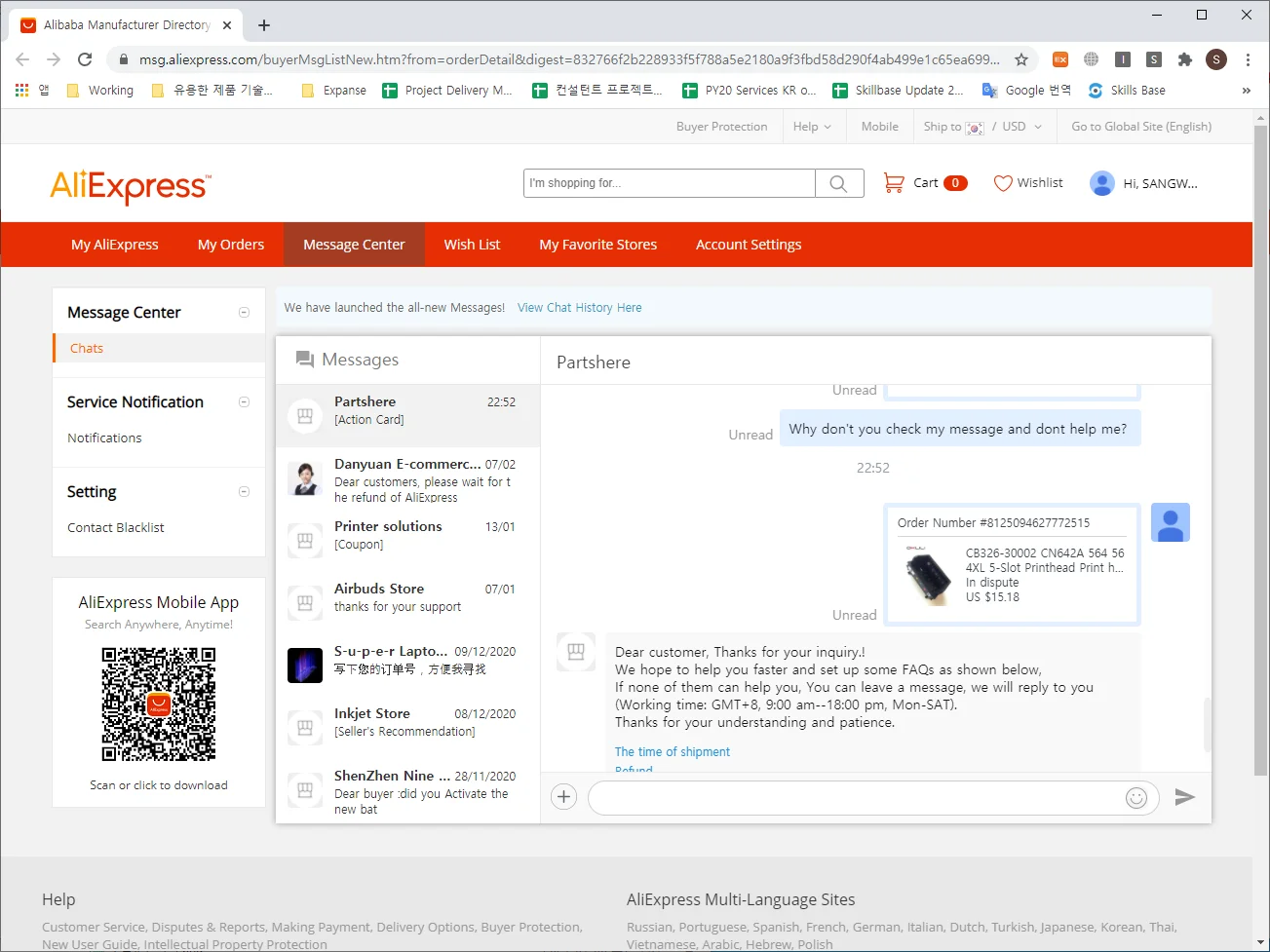Open Contact Blacklist setting
This screenshot has height=952, width=1270.
(x=116, y=528)
